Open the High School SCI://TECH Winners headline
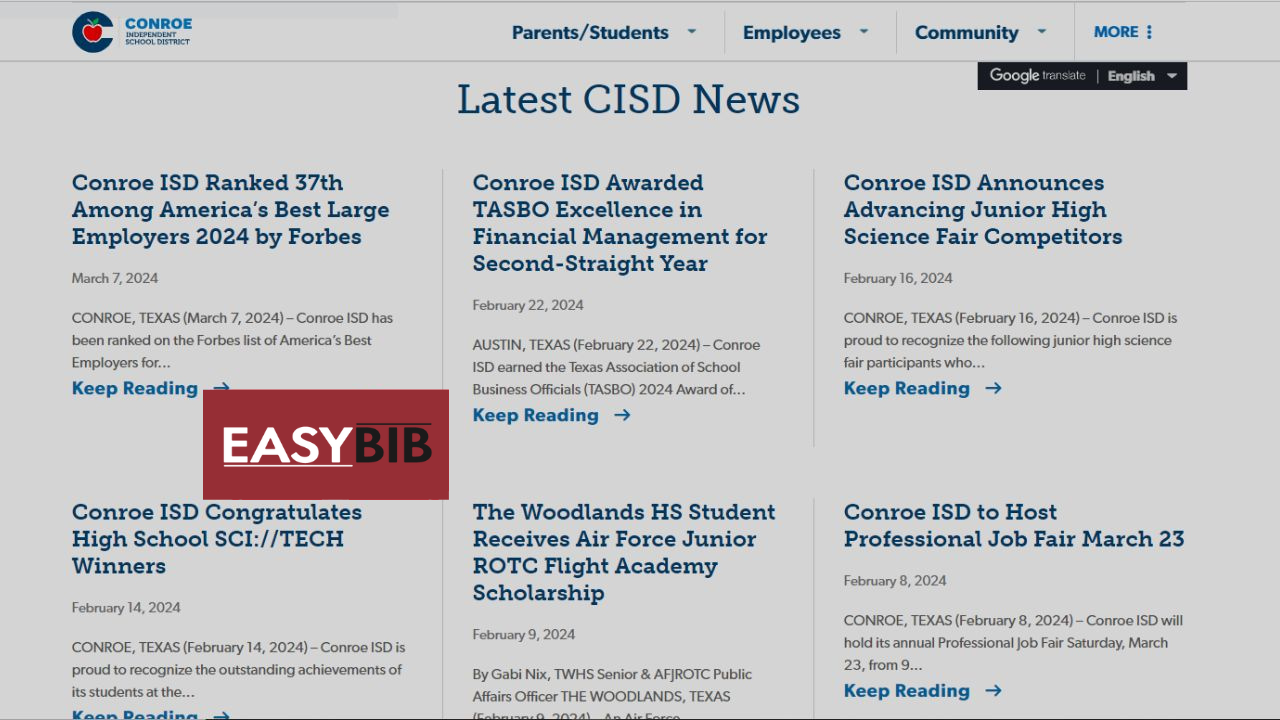The width and height of the screenshot is (1280, 720). tap(217, 539)
